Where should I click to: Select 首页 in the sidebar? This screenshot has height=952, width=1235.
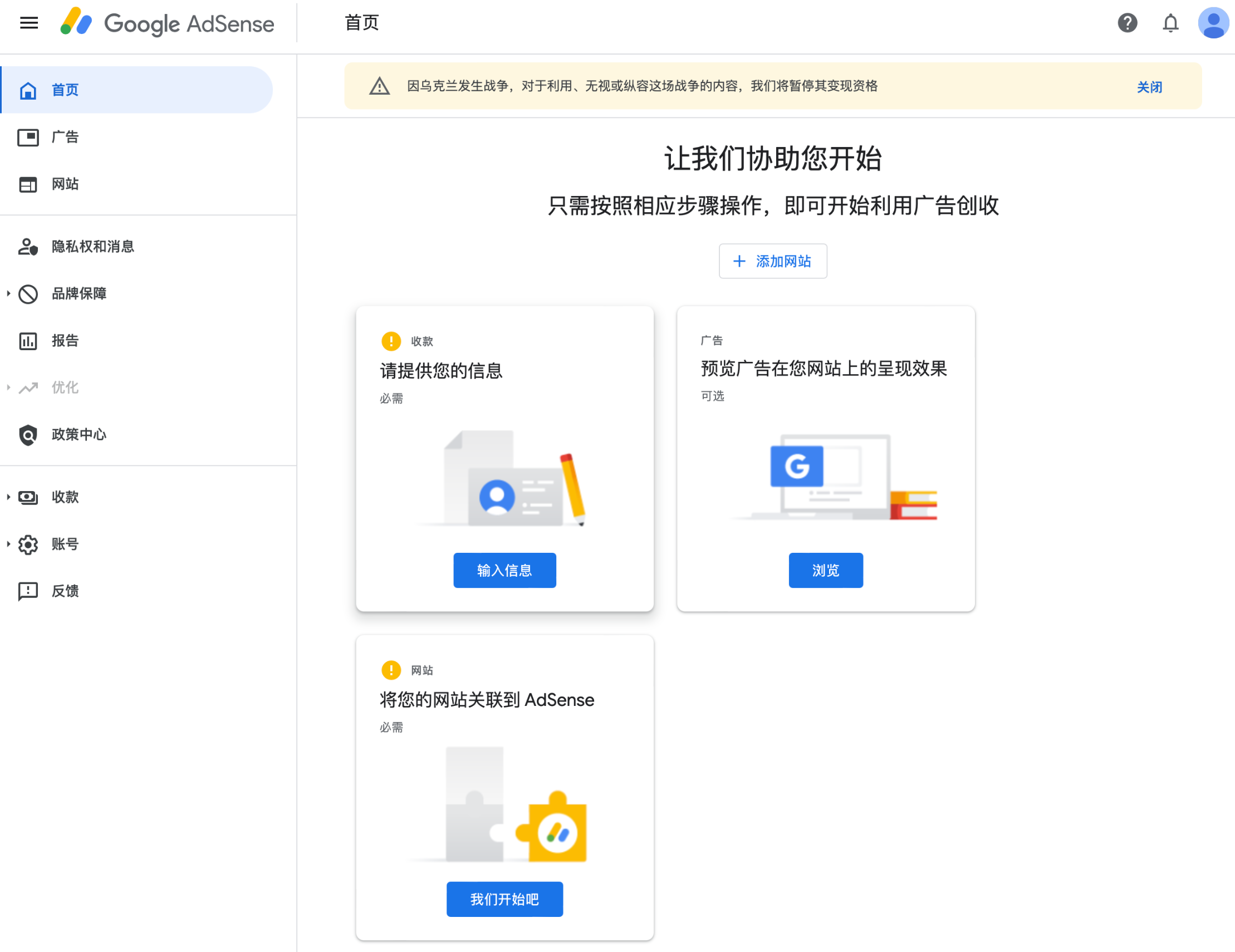point(137,90)
